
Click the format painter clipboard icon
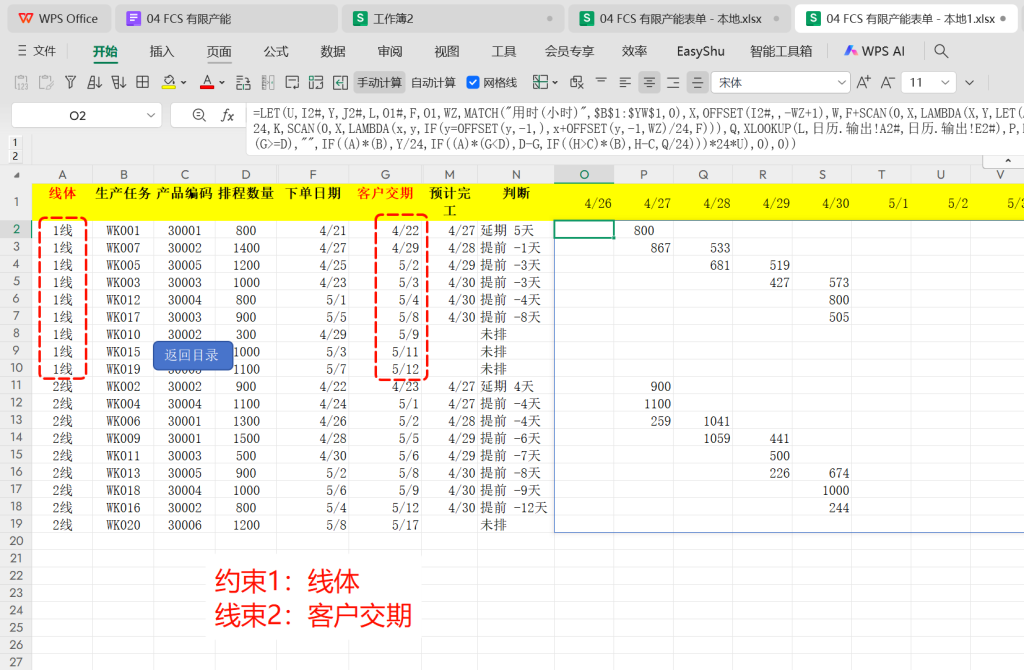click(46, 82)
